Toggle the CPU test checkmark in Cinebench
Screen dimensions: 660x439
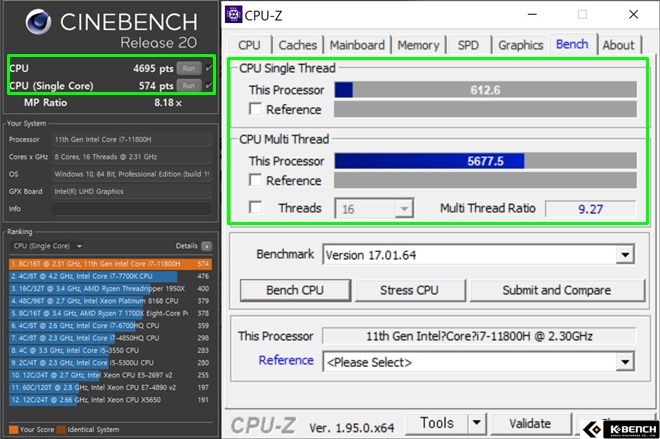point(209,68)
